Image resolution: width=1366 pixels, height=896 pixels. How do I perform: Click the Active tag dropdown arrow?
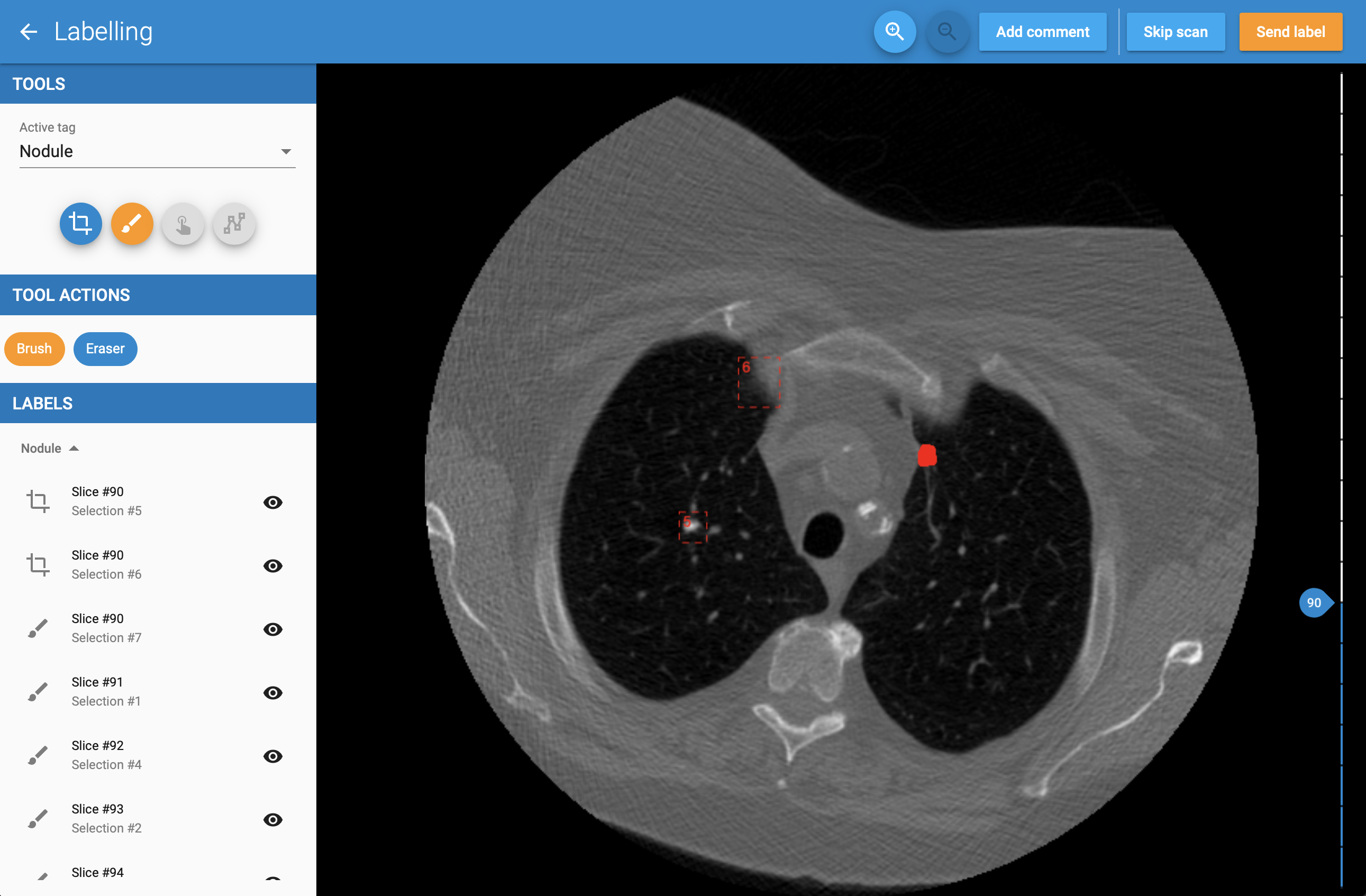[286, 151]
